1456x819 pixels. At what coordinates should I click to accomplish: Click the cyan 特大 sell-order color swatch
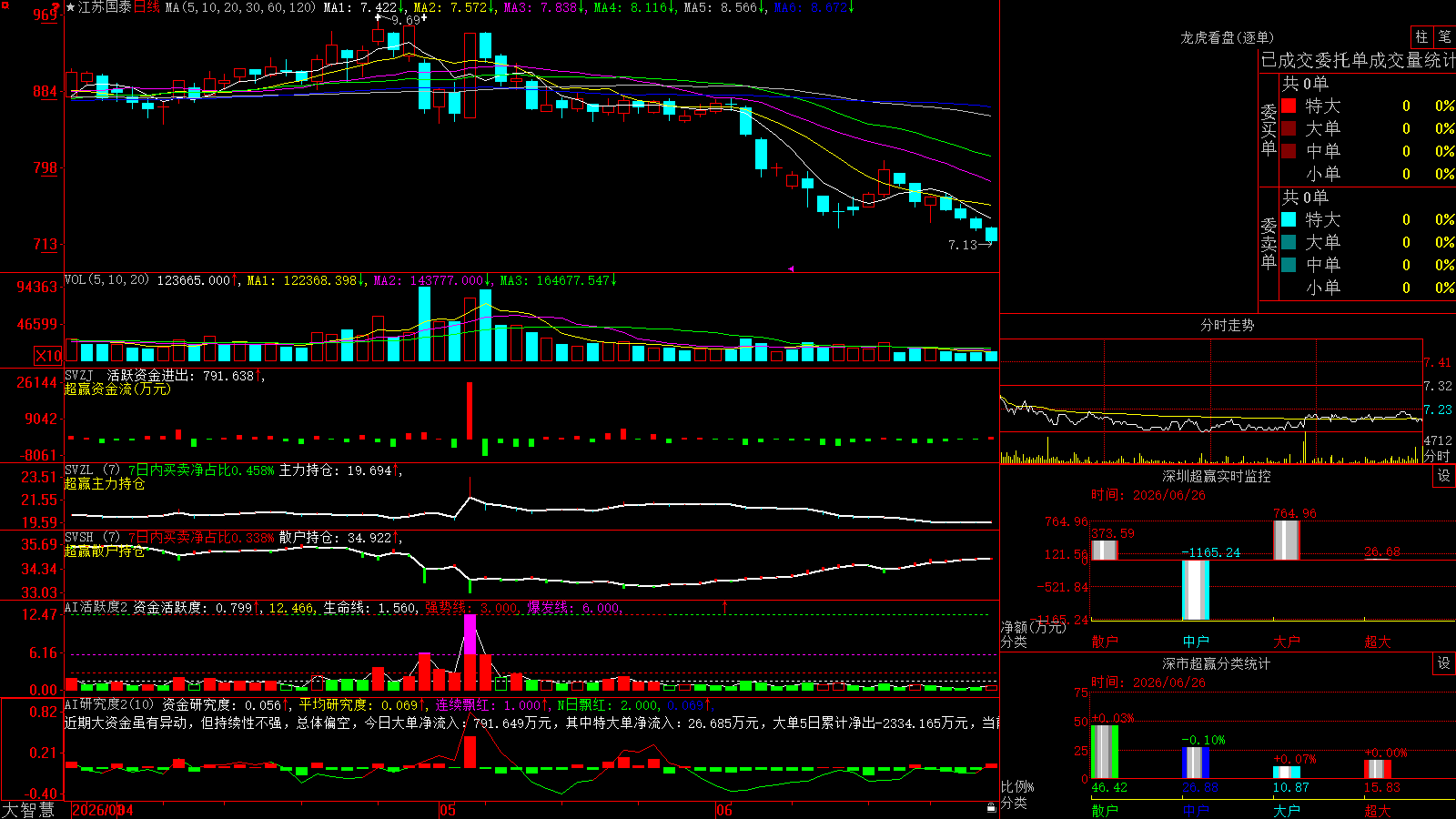[x=1289, y=219]
